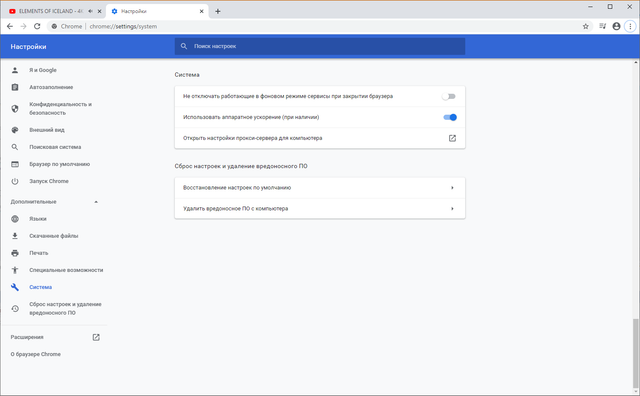Enable background services toggle (Не отключать работающие в фоновом режиме)

[x=449, y=96]
